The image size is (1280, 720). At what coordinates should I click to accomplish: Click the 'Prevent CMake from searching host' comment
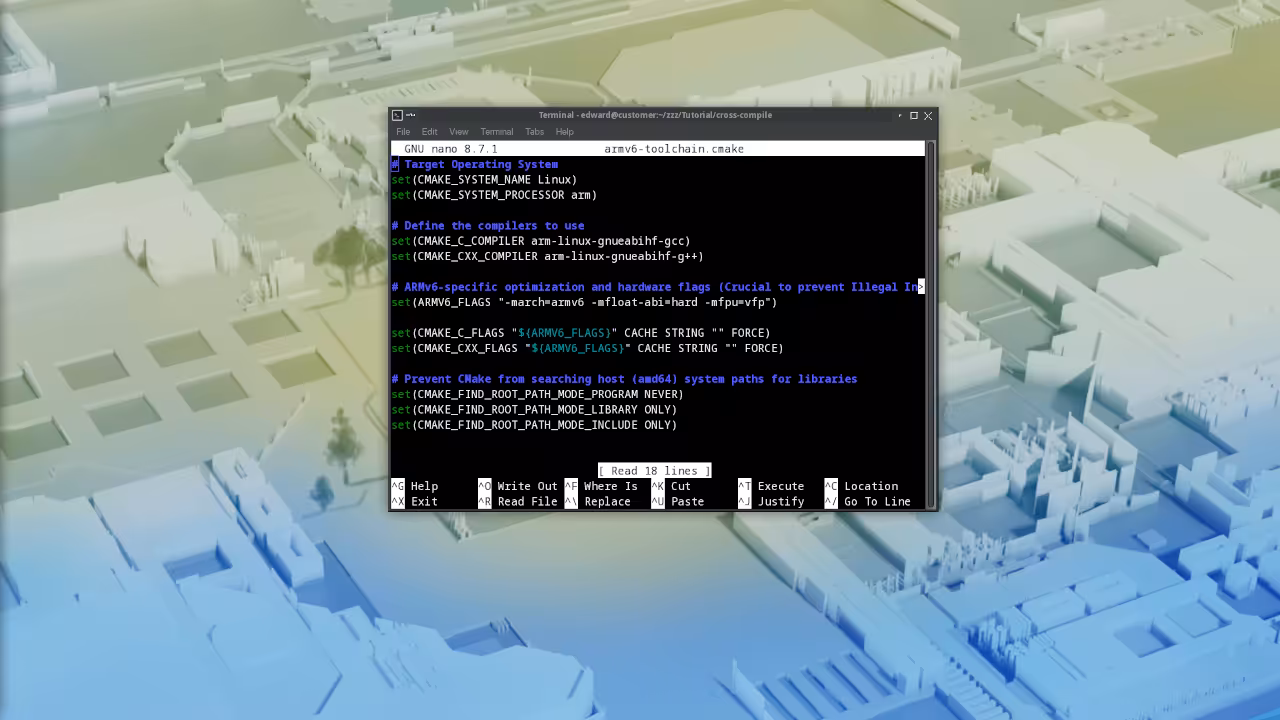click(624, 379)
